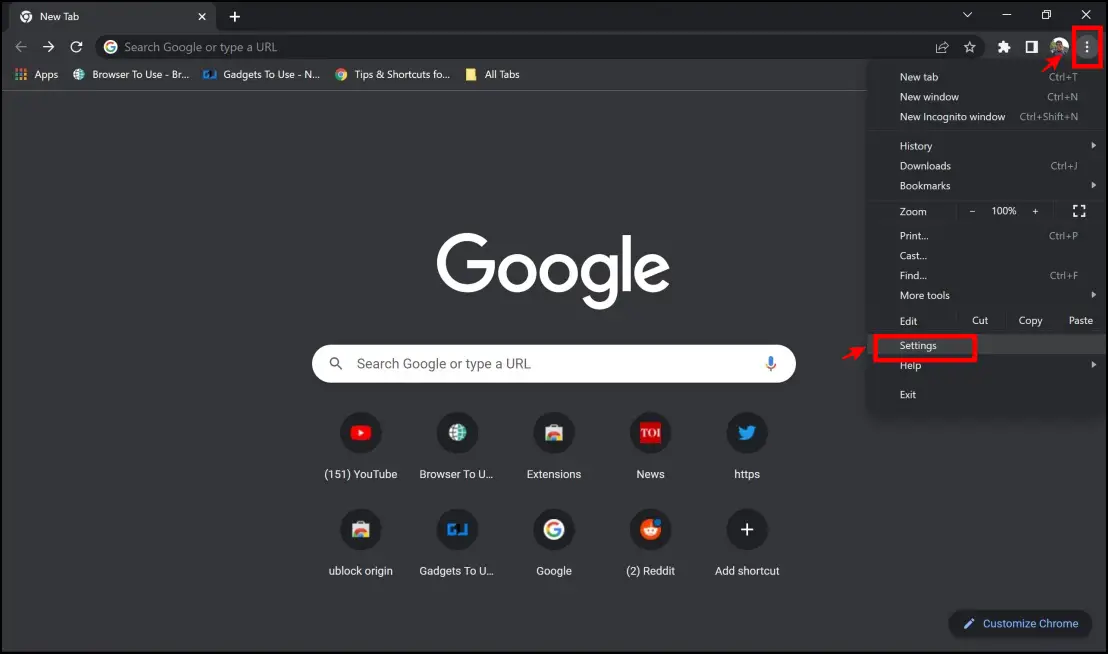Toggle the side panel icon
The image size is (1108, 654).
(1032, 47)
